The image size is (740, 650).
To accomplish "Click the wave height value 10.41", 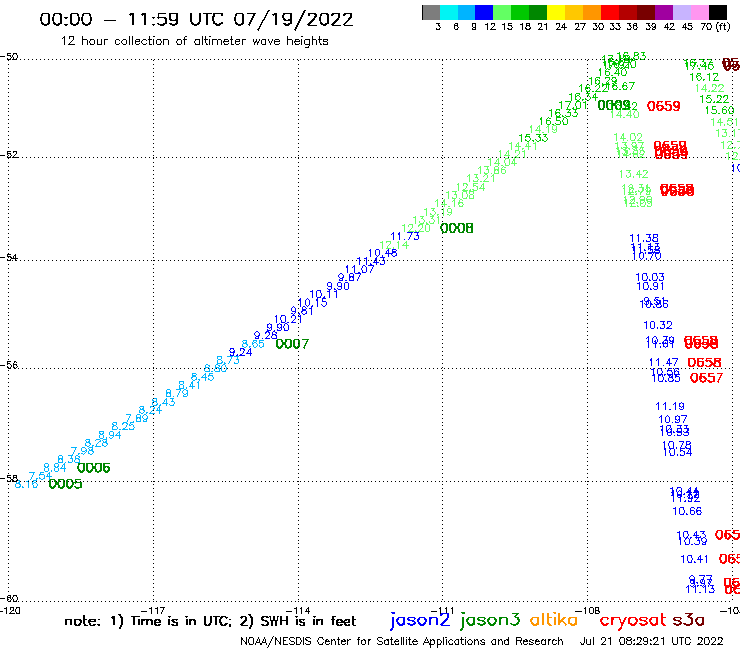I will 694,559.
